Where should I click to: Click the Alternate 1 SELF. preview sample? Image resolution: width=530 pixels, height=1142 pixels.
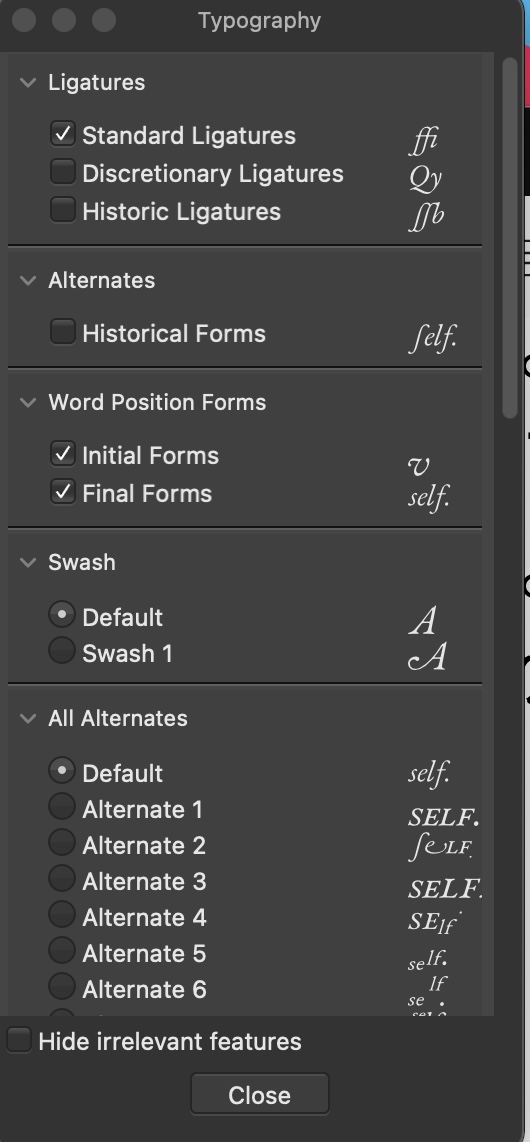443,817
